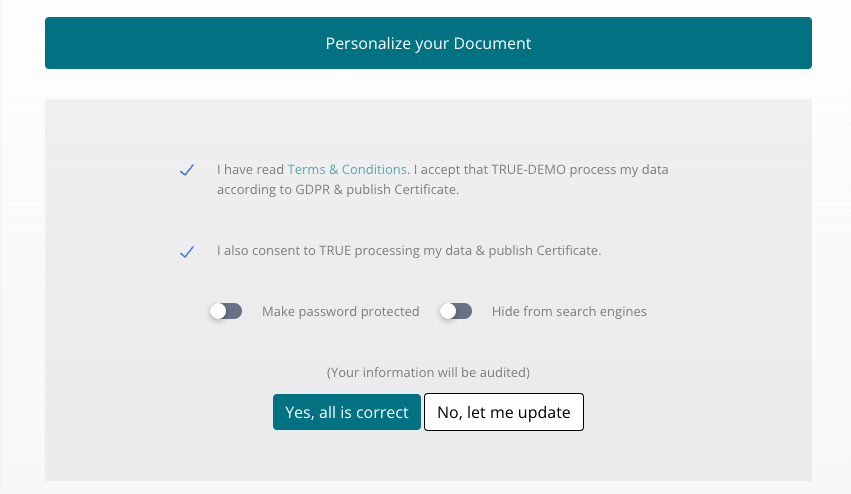Click the Hide from search engines label

(x=569, y=312)
